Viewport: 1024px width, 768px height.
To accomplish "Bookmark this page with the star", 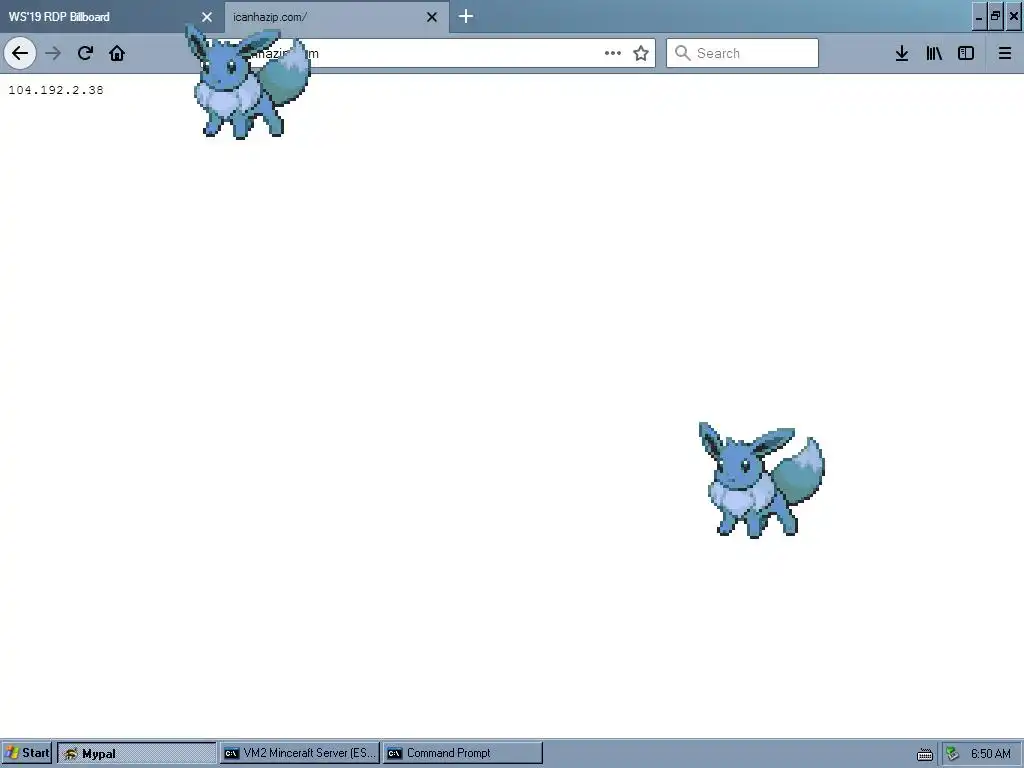I will coord(641,53).
